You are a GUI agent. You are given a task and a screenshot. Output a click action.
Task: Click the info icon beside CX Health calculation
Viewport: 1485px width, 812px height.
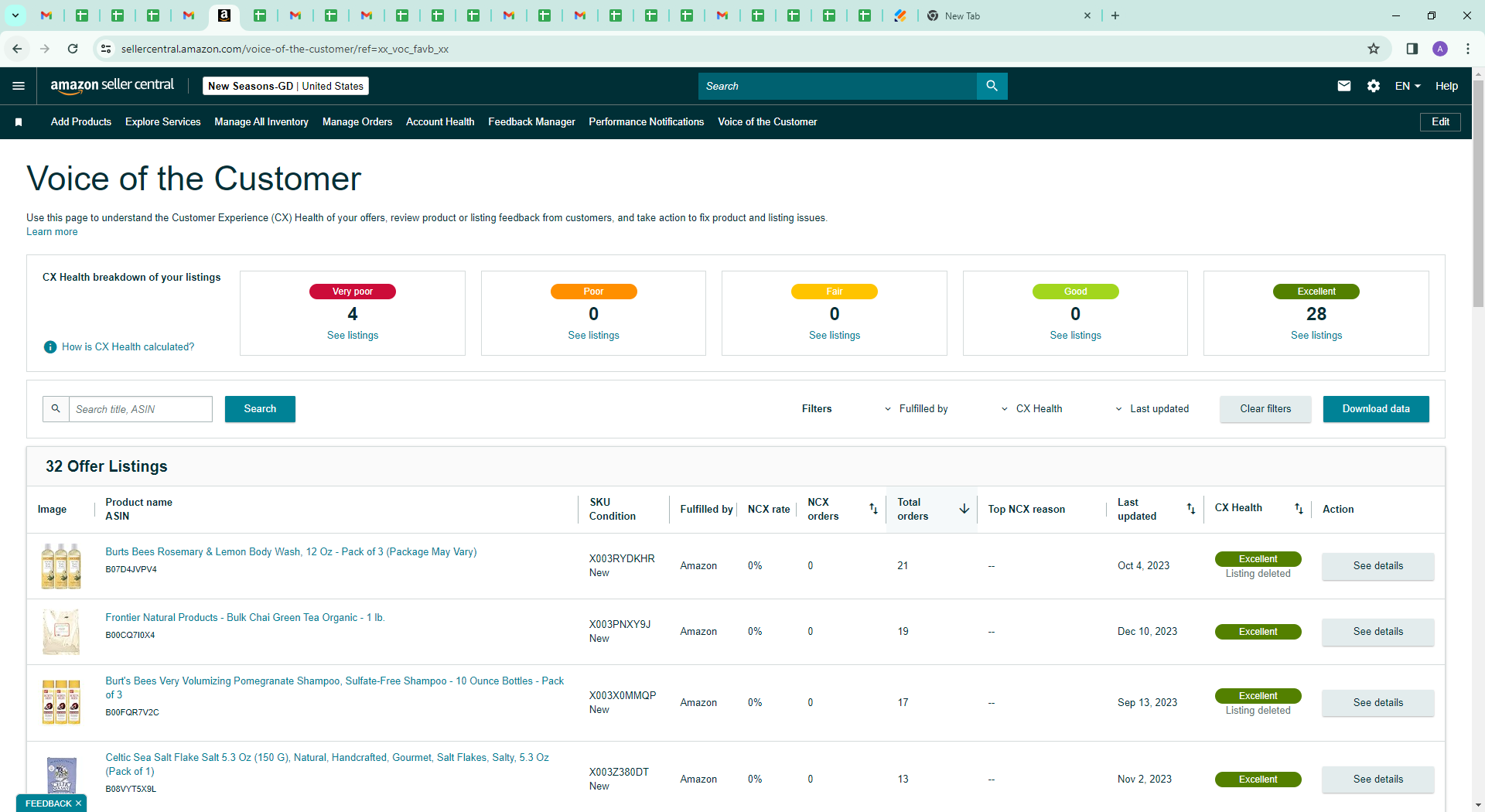(x=50, y=347)
